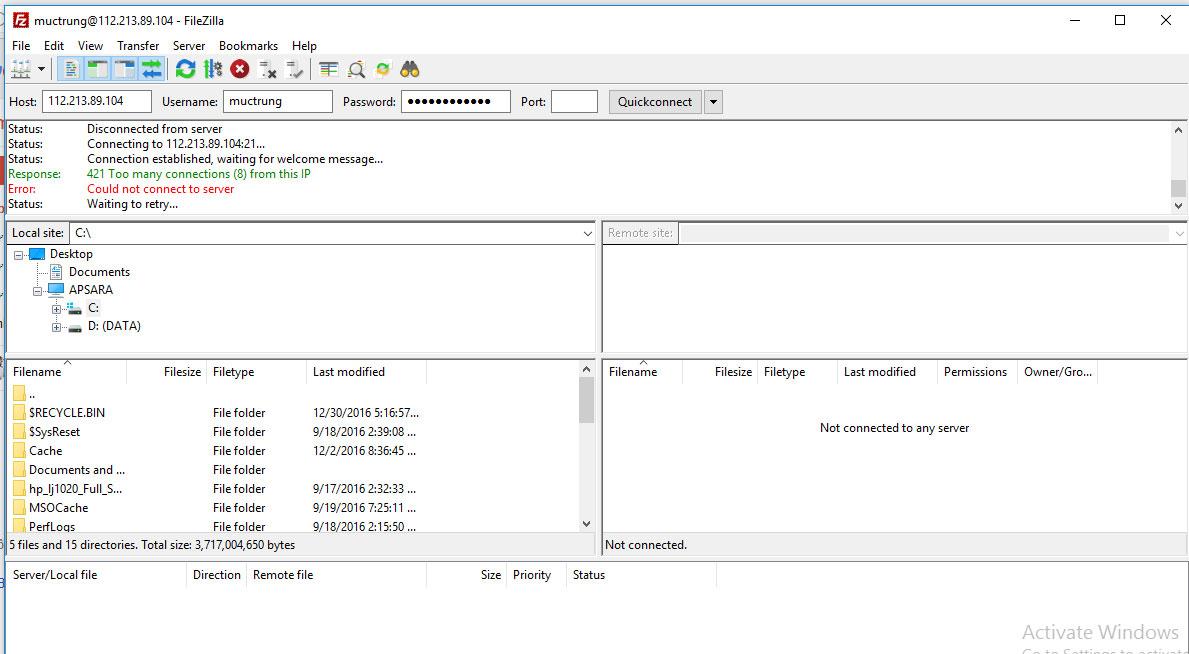Open the Site Manager icon

(x=20, y=70)
